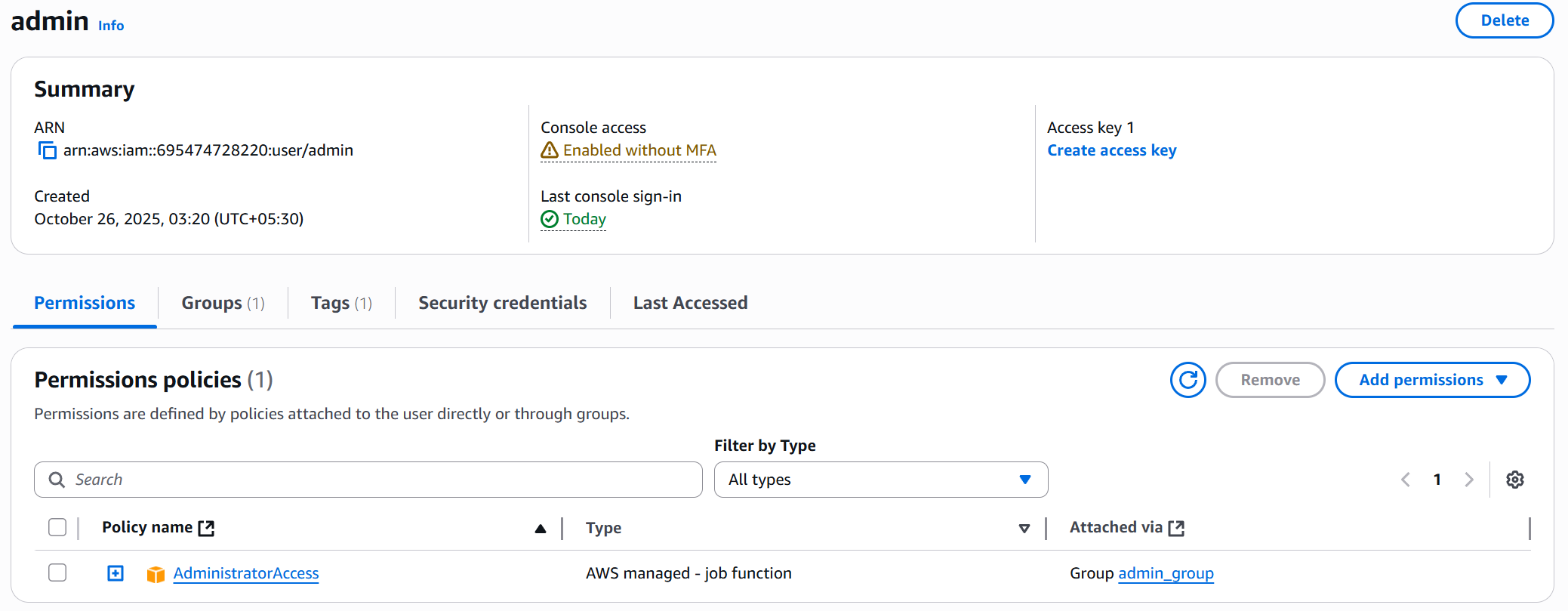Go to previous page arrow in pagination
Image resolution: width=1568 pixels, height=611 pixels.
1406,480
